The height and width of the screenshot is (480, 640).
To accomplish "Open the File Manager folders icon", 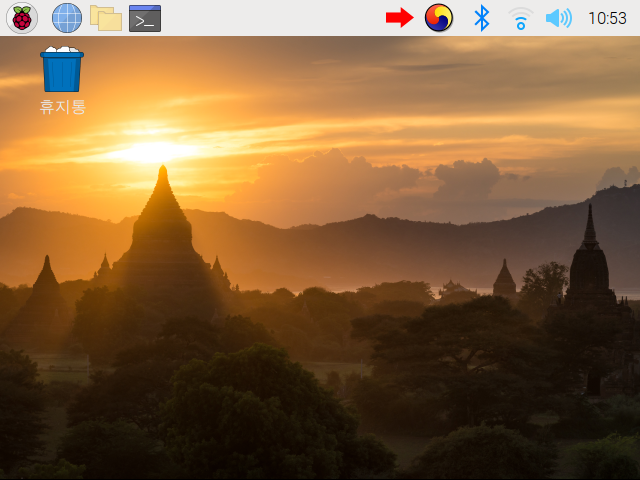I will pyautogui.click(x=106, y=18).
